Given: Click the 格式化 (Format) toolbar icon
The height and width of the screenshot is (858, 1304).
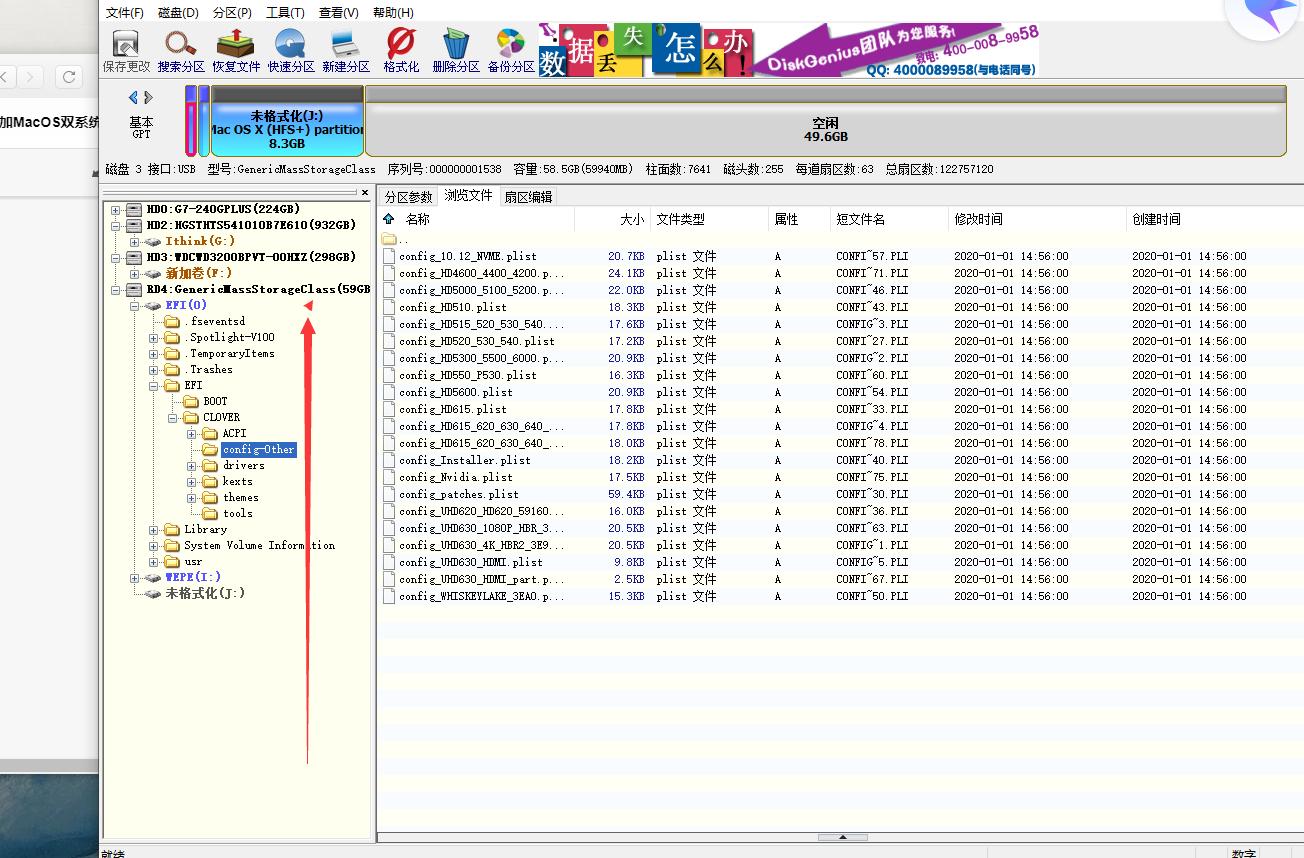Looking at the screenshot, I should tap(401, 50).
